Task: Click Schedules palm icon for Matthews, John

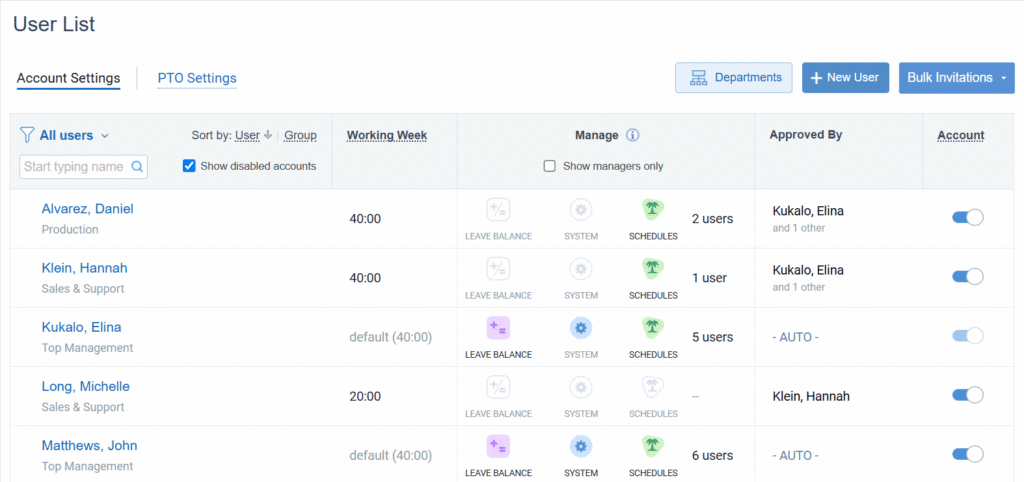Action: click(652, 447)
